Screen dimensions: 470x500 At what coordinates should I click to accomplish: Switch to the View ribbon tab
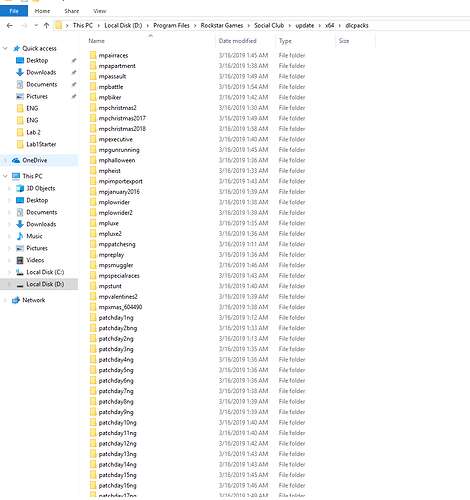pos(99,11)
